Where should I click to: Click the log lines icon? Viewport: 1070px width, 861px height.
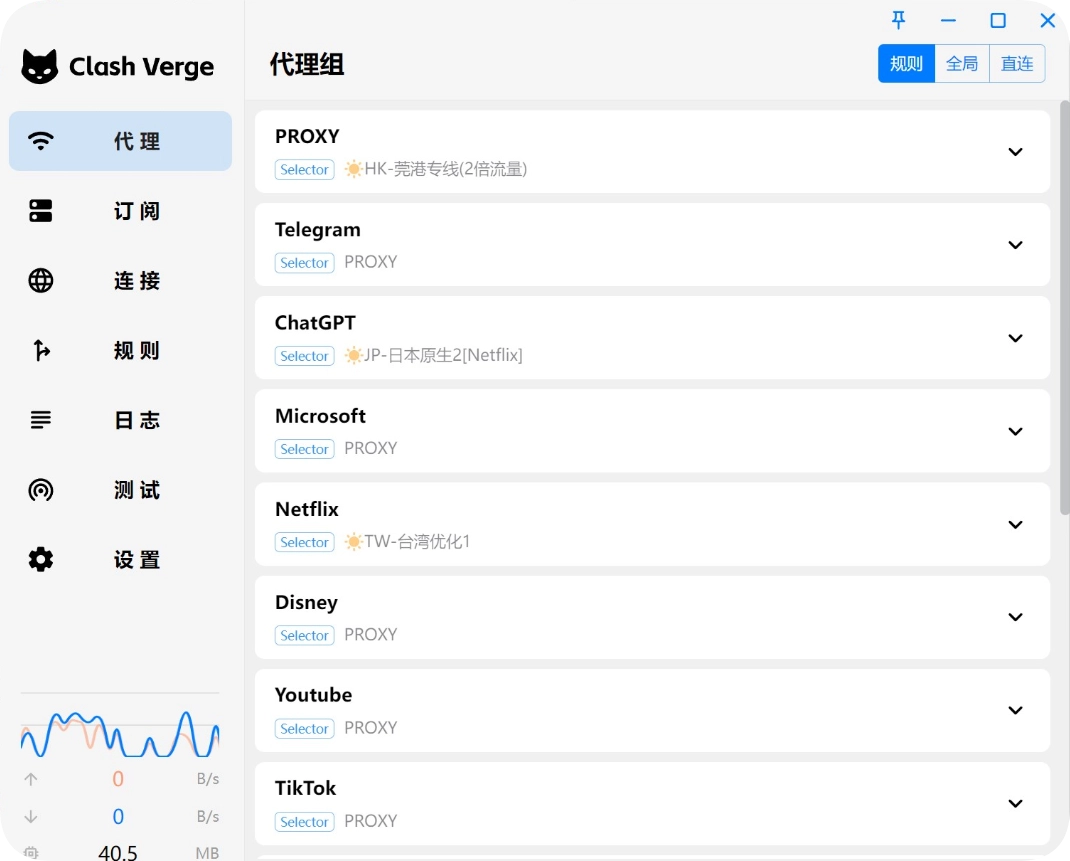[x=41, y=420]
